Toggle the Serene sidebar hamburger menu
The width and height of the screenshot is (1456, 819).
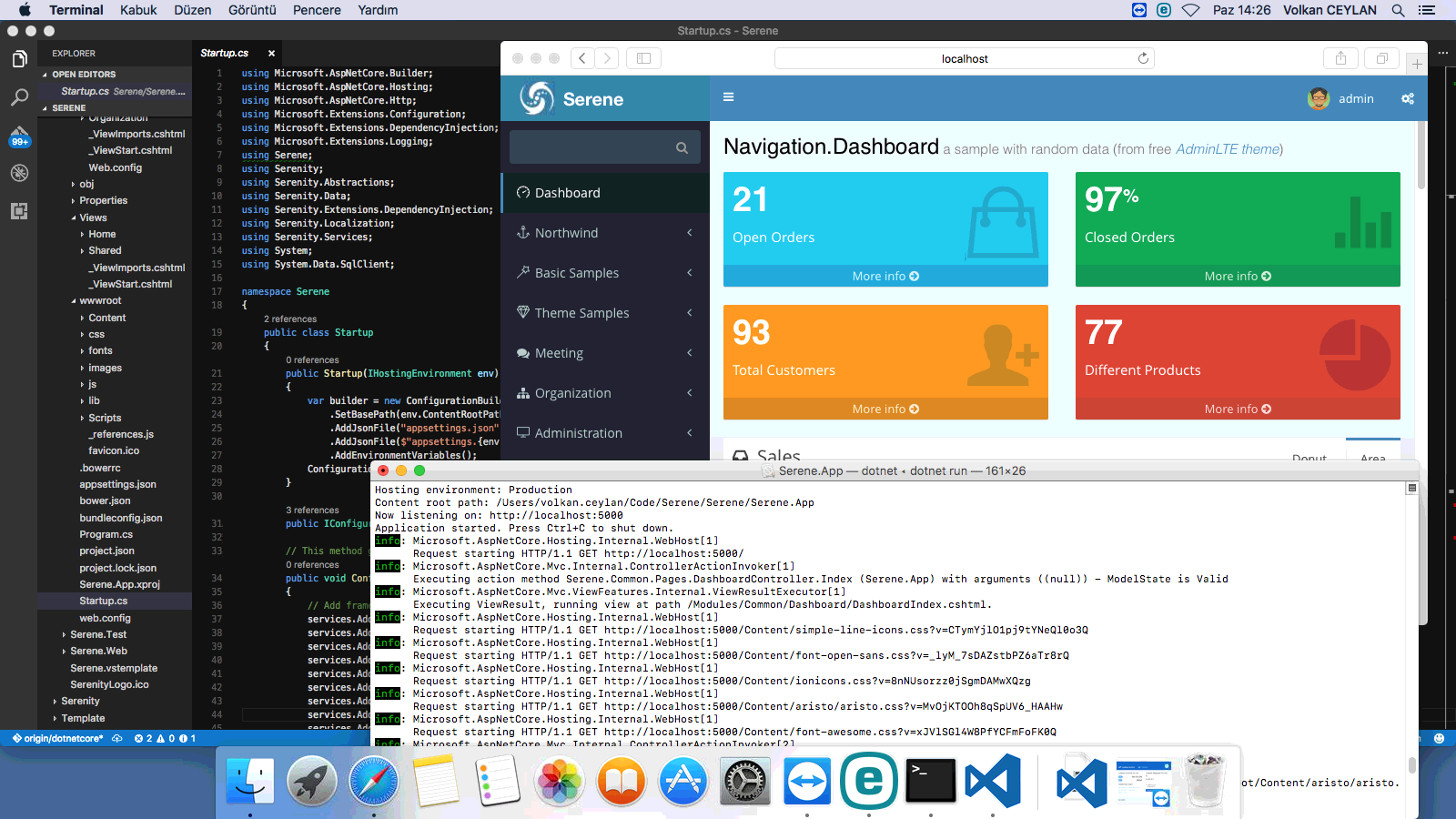pyautogui.click(x=728, y=96)
